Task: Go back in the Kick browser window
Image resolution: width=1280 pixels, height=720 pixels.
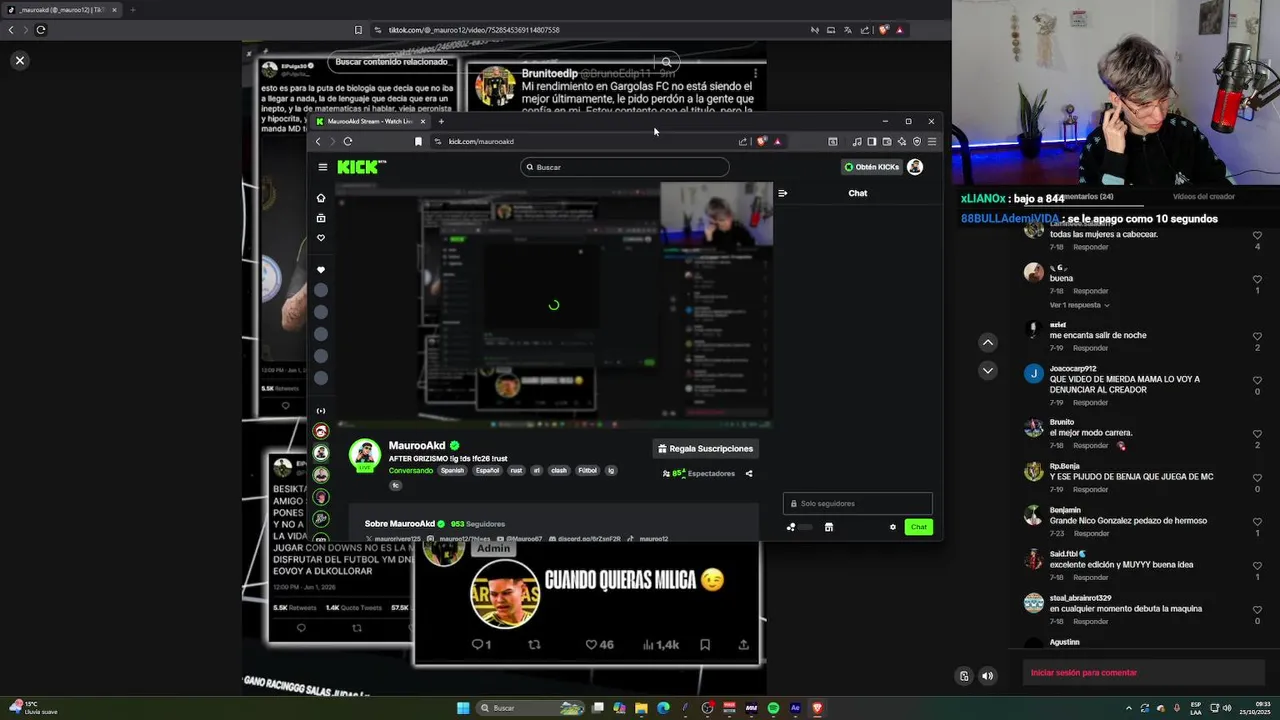Action: pos(318,141)
